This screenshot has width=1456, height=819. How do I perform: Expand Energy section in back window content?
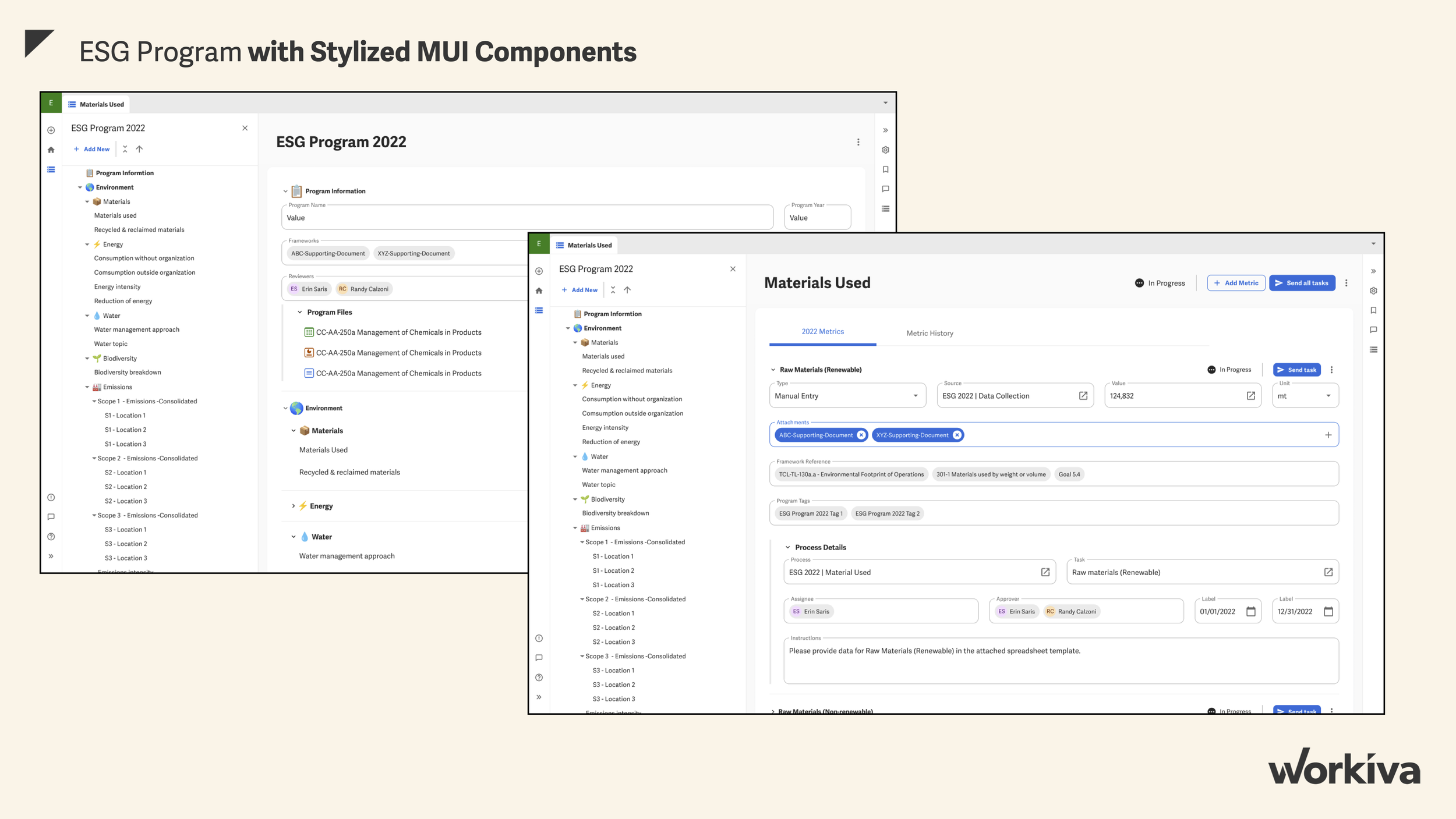(x=293, y=506)
